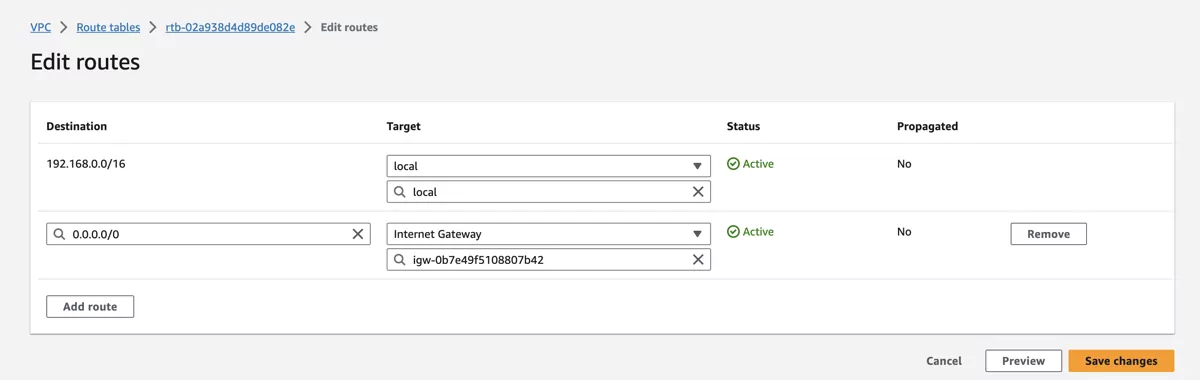Screen dimensions: 1200x380
Task: Click Propagated No value for 0.0.0.0/0 route
Action: point(904,232)
